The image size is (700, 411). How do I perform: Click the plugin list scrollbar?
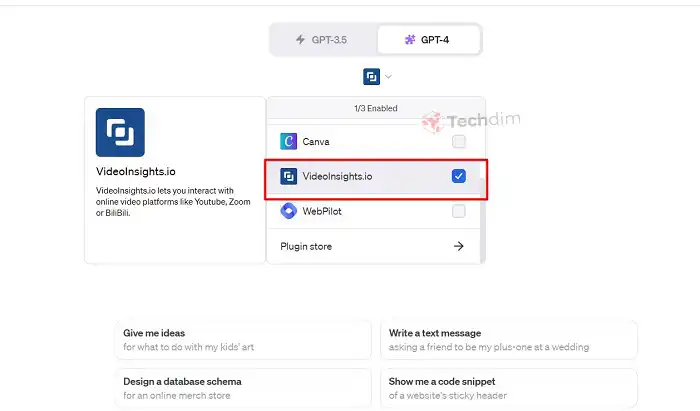pyautogui.click(x=483, y=221)
